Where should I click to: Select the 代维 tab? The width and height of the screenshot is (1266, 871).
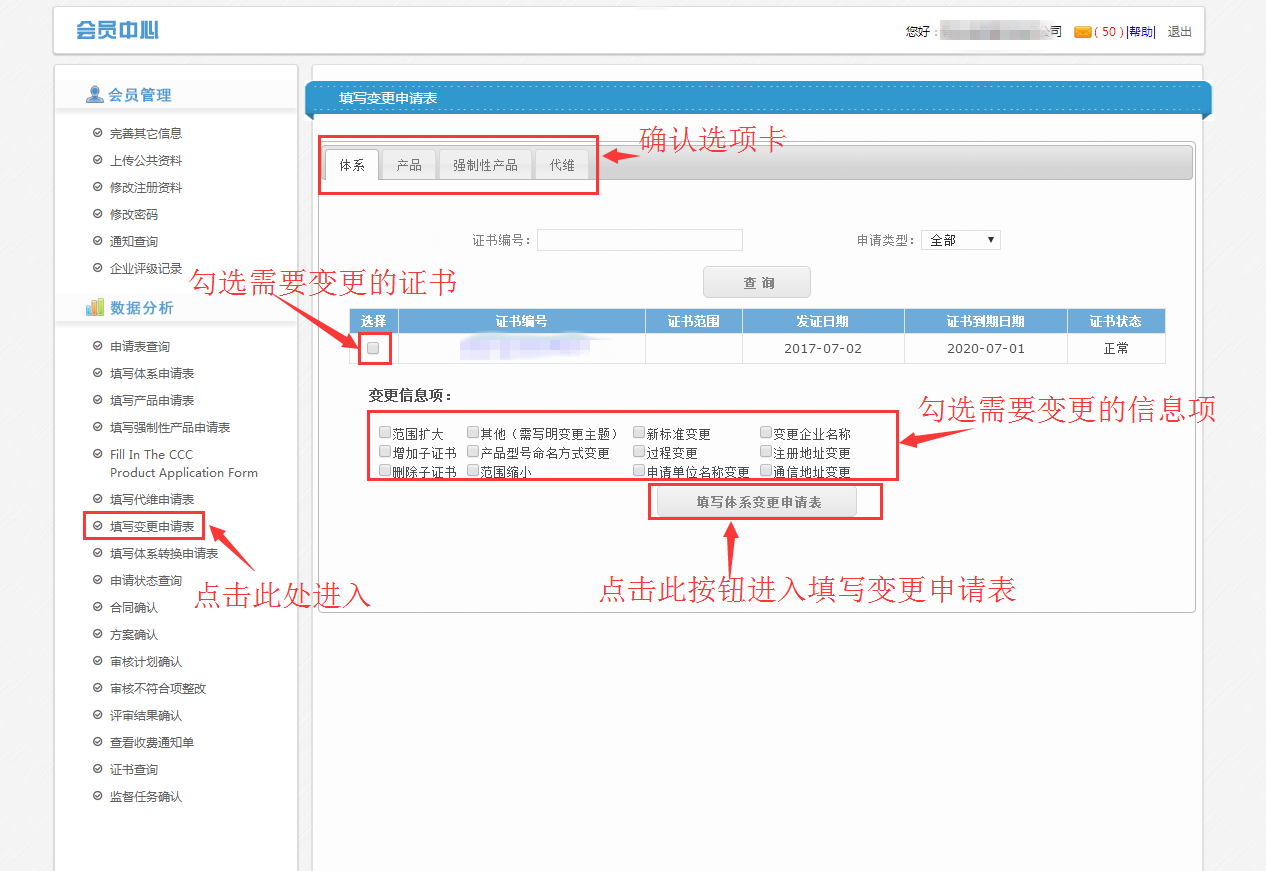pyautogui.click(x=562, y=165)
